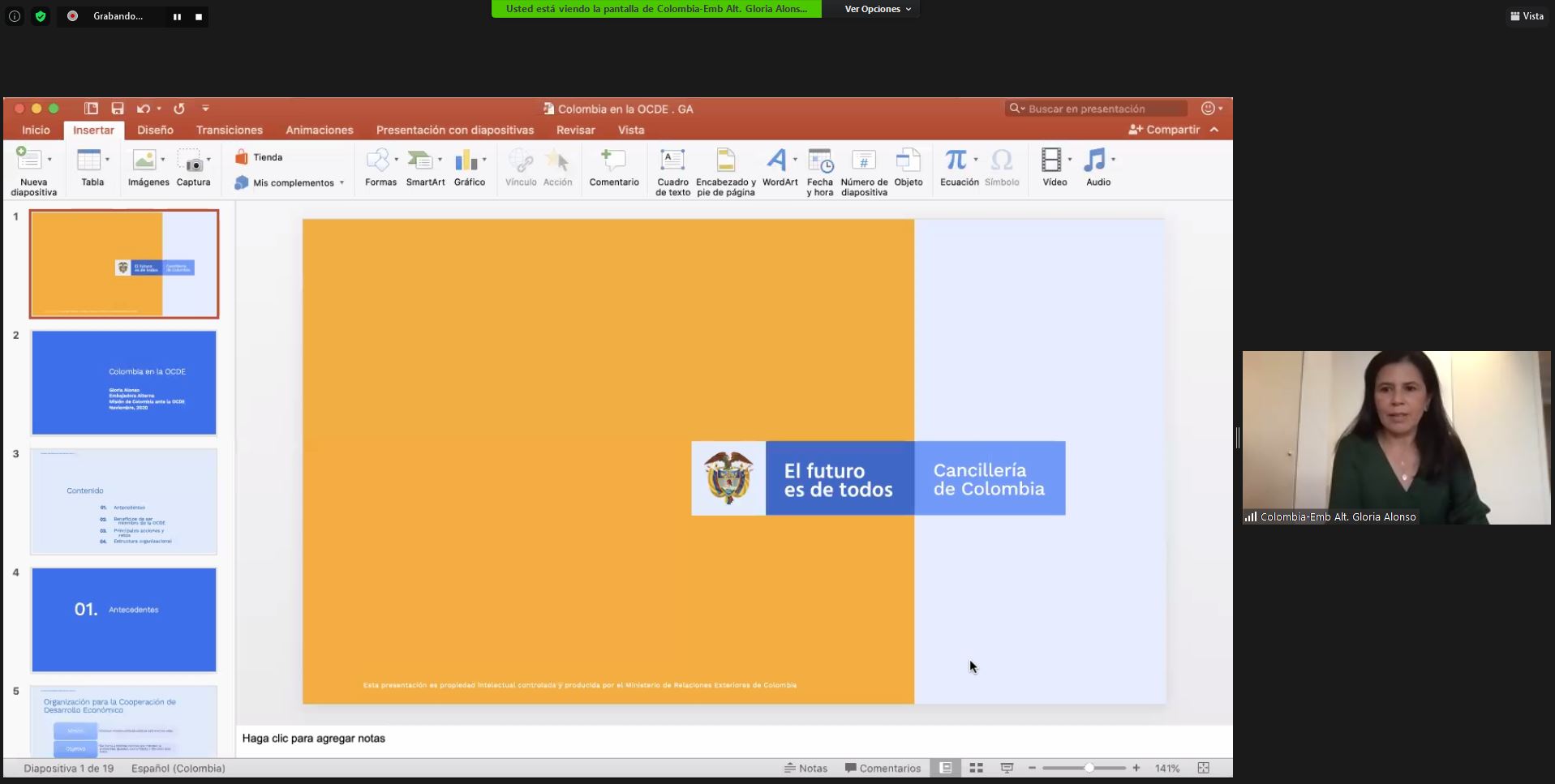The height and width of the screenshot is (784, 1555).
Task: Click the zoom slider handle
Action: (1089, 768)
